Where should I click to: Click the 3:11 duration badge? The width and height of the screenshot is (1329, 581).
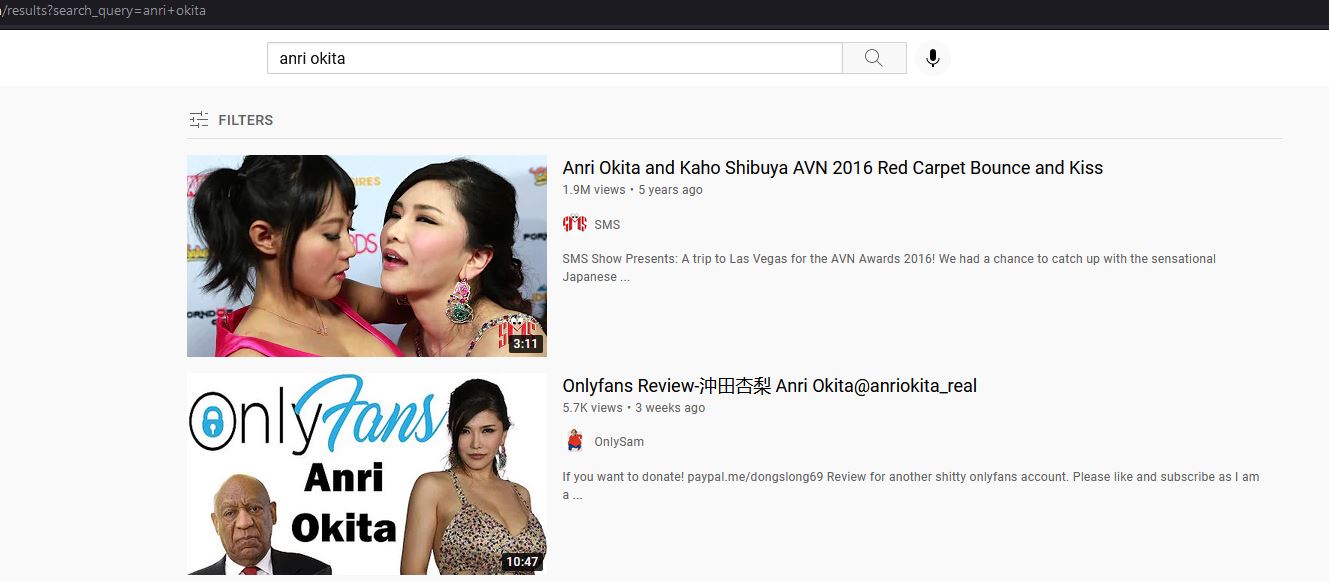525,344
